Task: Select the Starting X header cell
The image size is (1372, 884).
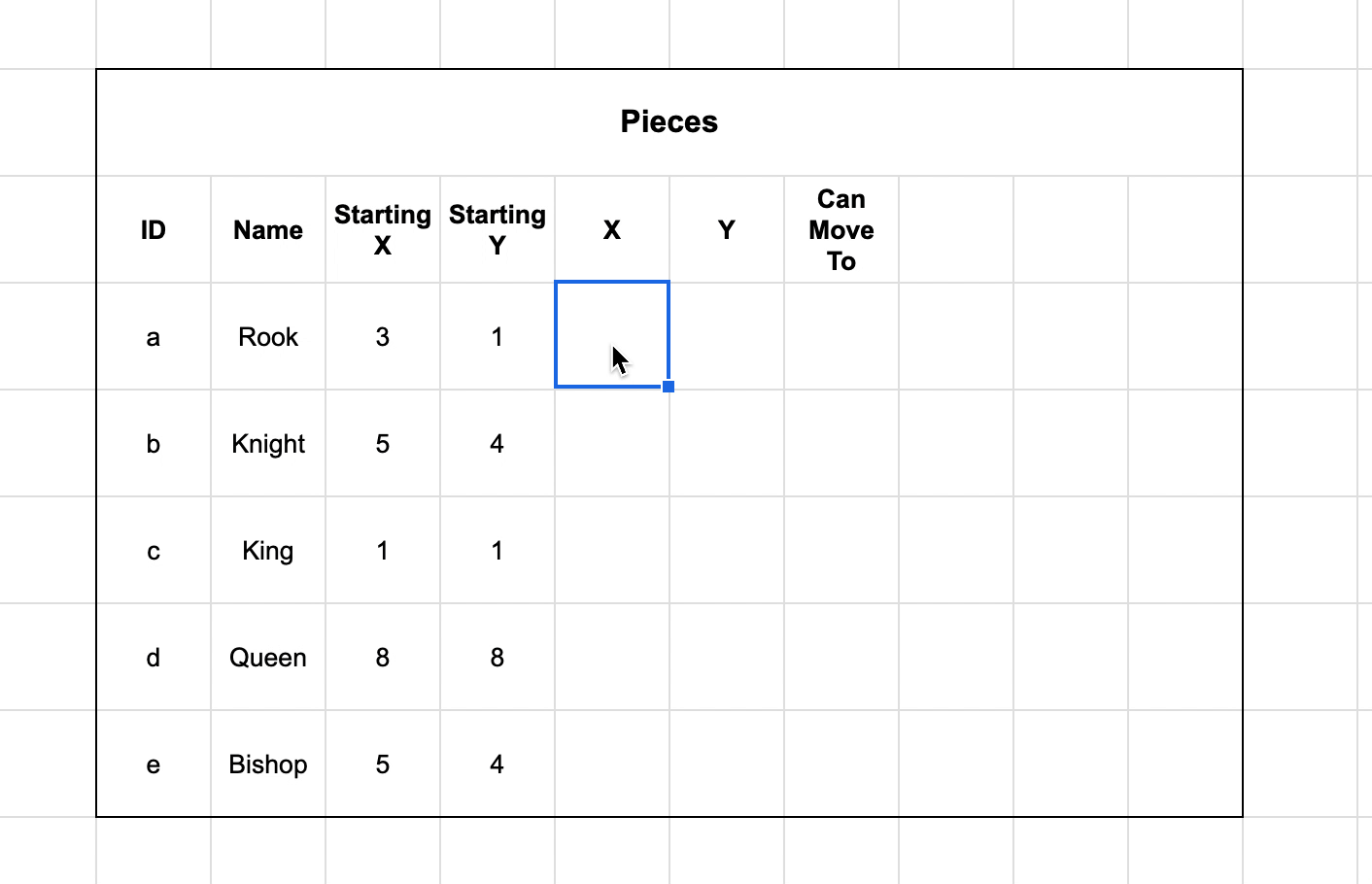Action: [383, 230]
